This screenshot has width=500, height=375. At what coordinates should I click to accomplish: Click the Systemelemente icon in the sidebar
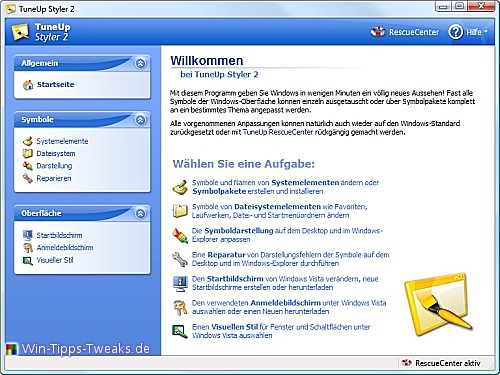(x=28, y=141)
